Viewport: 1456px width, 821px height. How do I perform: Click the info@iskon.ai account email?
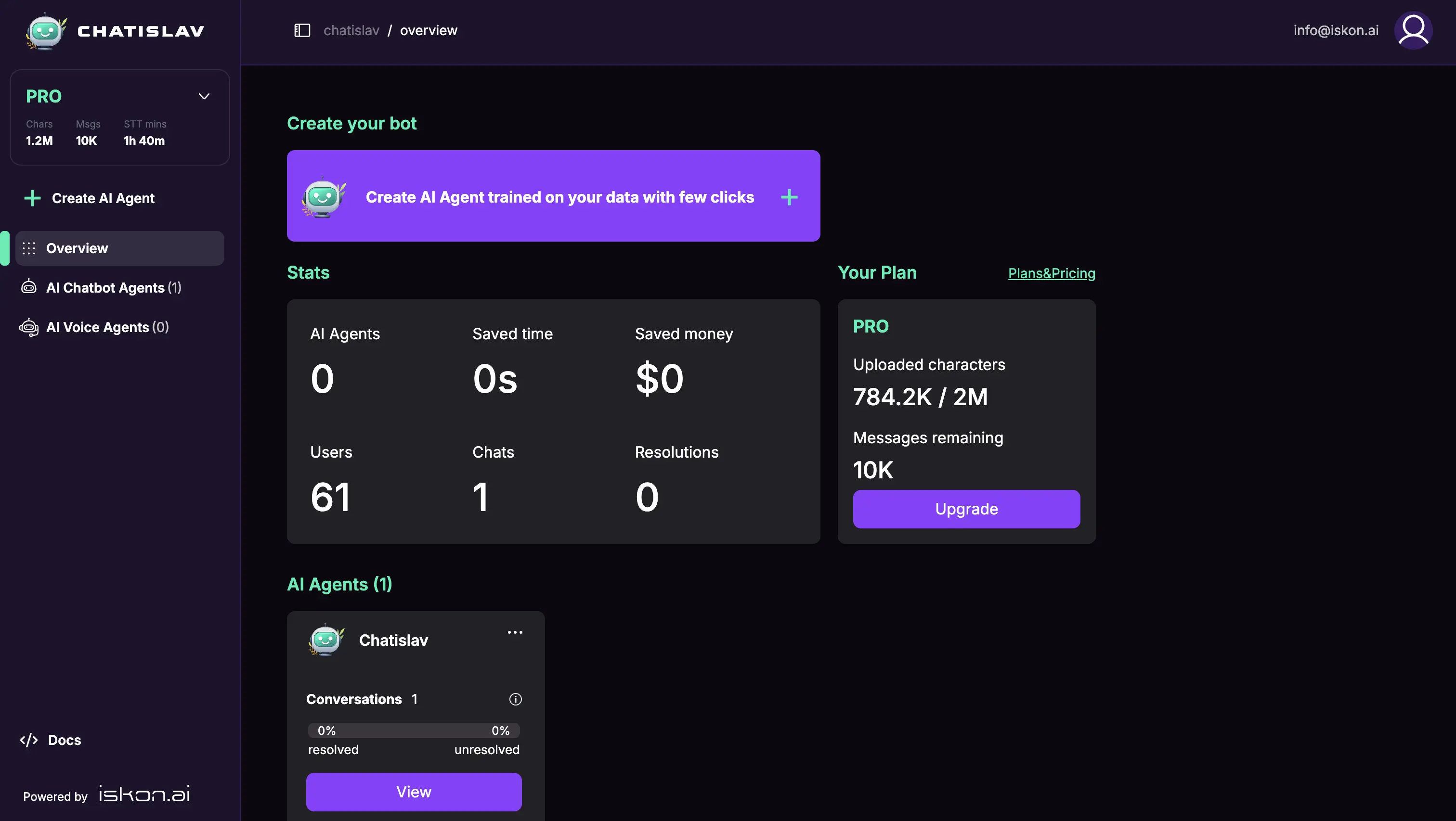[1336, 30]
